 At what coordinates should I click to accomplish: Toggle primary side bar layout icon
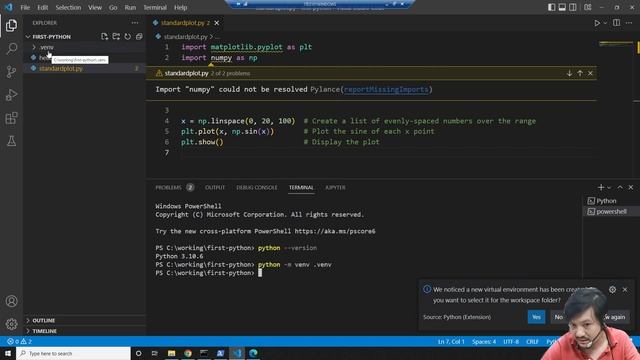click(551, 7)
